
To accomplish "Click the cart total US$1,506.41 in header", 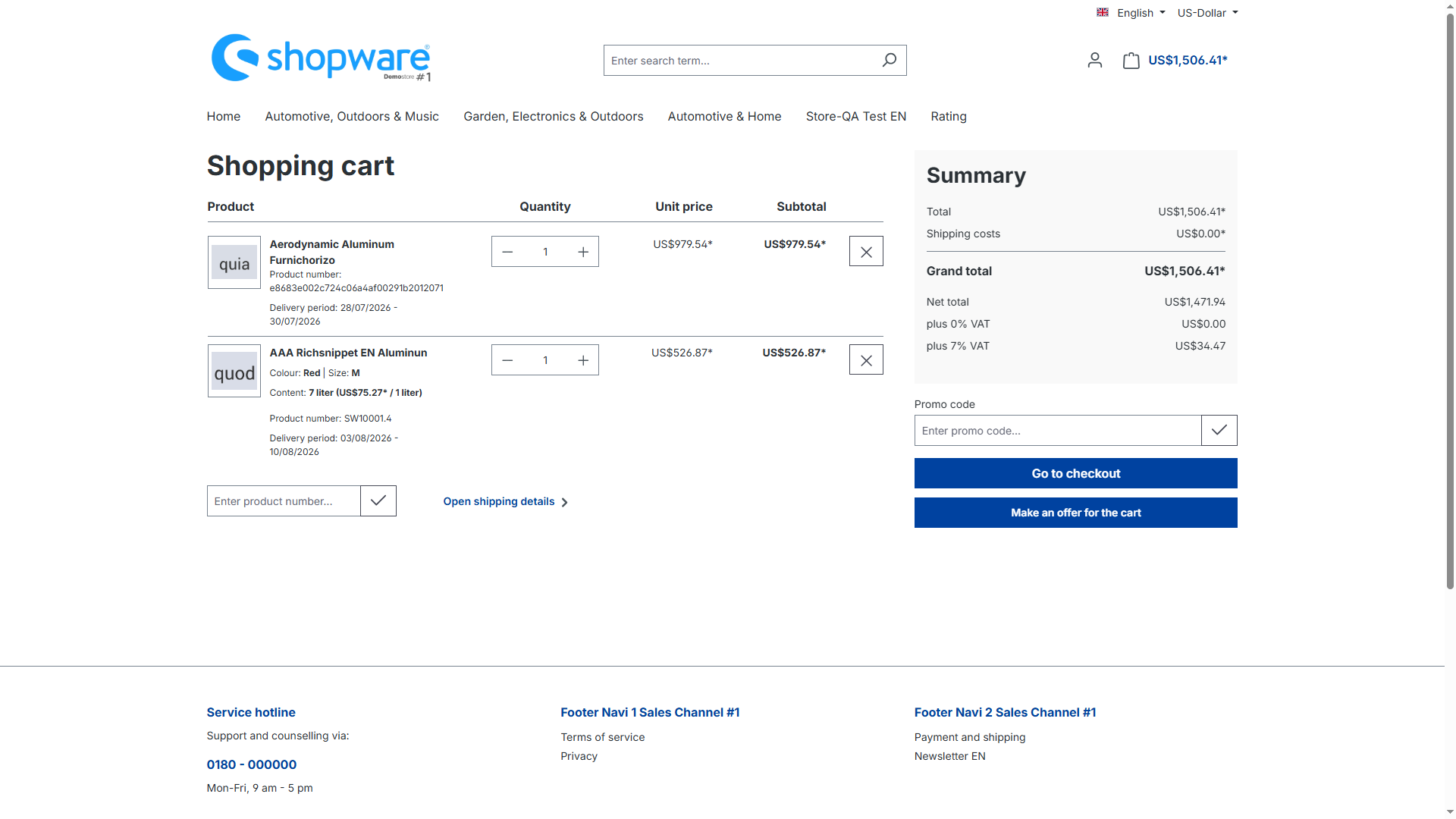I will [1188, 60].
